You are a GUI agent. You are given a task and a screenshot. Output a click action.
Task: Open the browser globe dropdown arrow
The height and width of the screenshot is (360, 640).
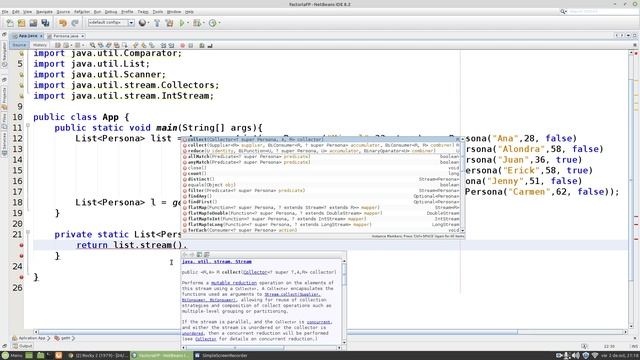click(148, 23)
